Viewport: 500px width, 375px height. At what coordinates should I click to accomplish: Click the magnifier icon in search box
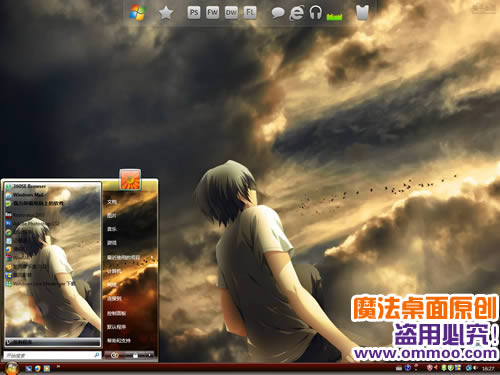(x=96, y=355)
